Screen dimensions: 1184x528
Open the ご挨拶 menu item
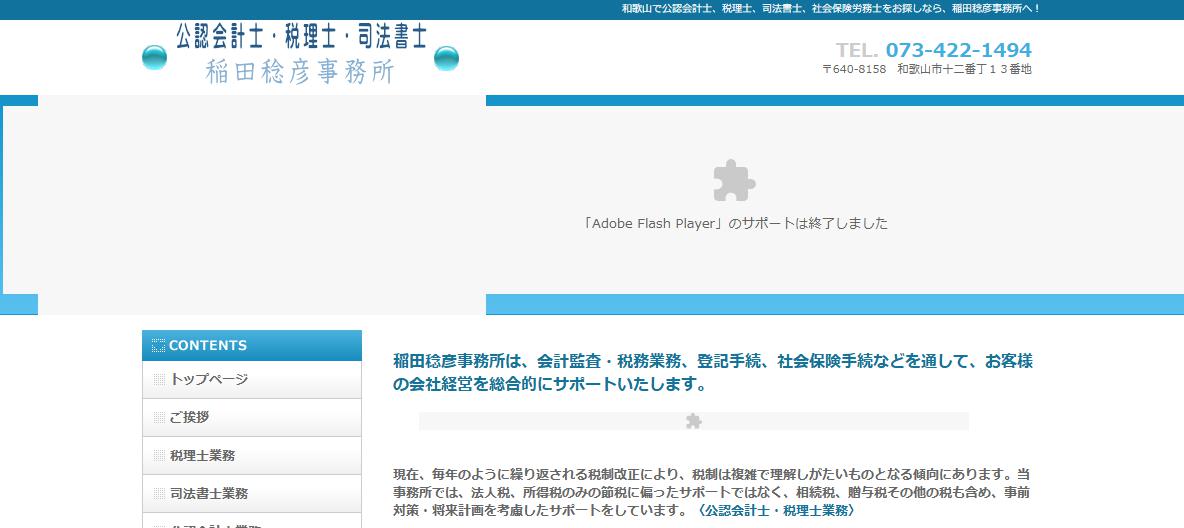(x=251, y=417)
